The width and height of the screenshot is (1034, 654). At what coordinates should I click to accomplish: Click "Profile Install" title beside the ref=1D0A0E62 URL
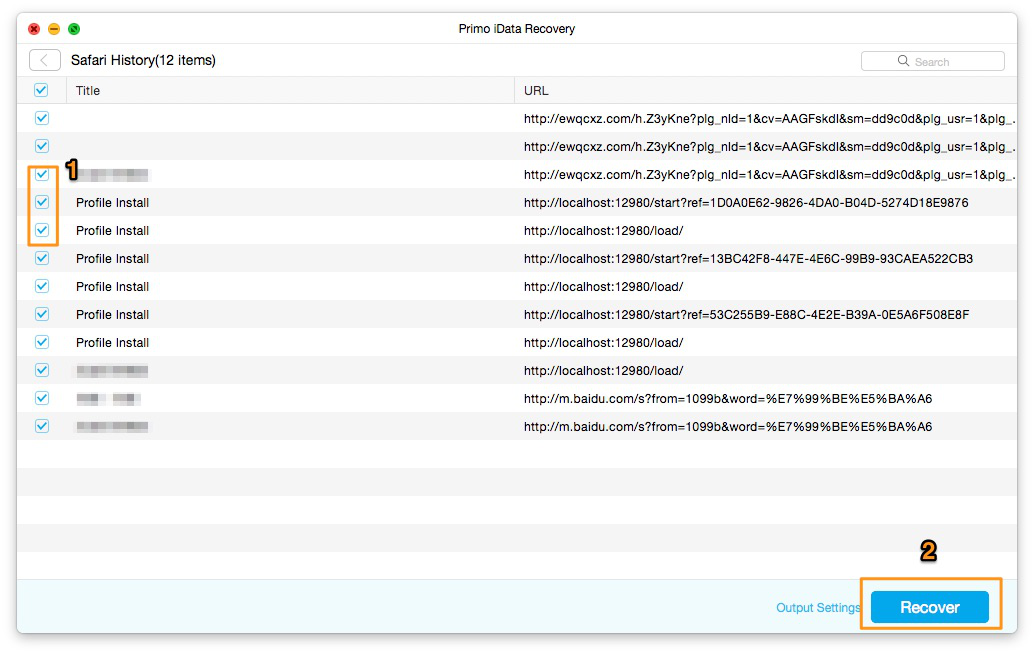(112, 202)
